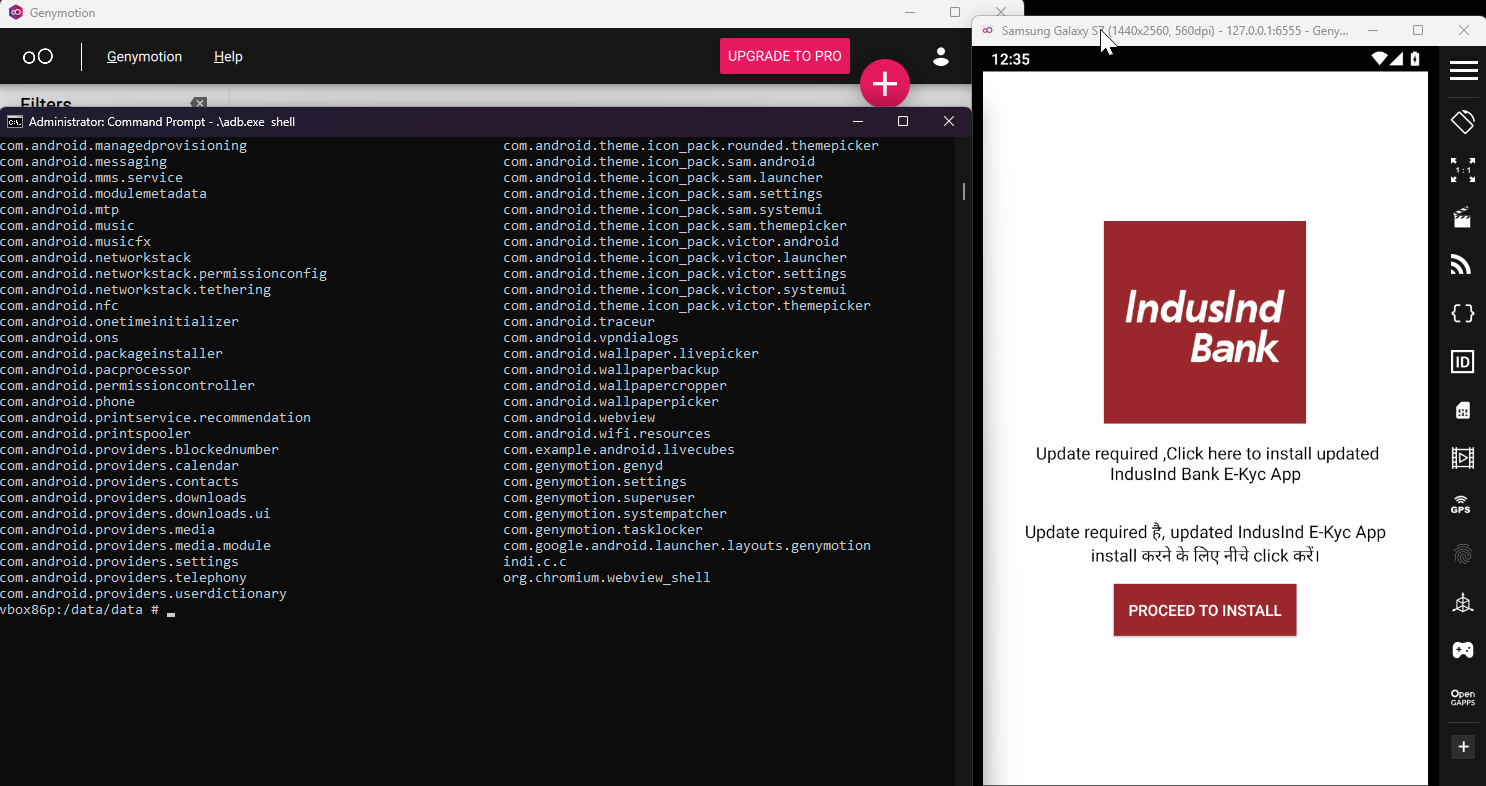Click the com.android.packageinstaller line
The image size is (1486, 786).
coord(111,354)
